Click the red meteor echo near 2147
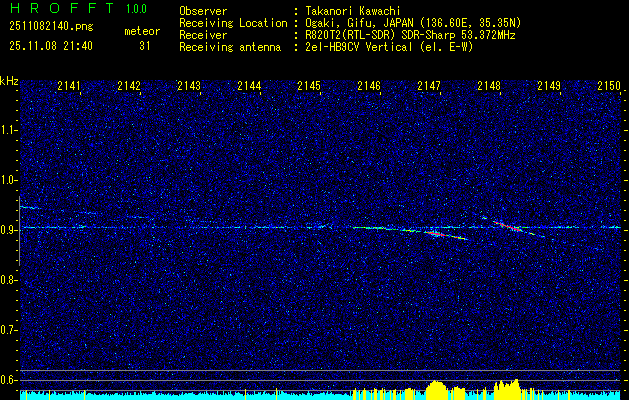Image resolution: width=629 pixels, height=400 pixels. (437, 234)
